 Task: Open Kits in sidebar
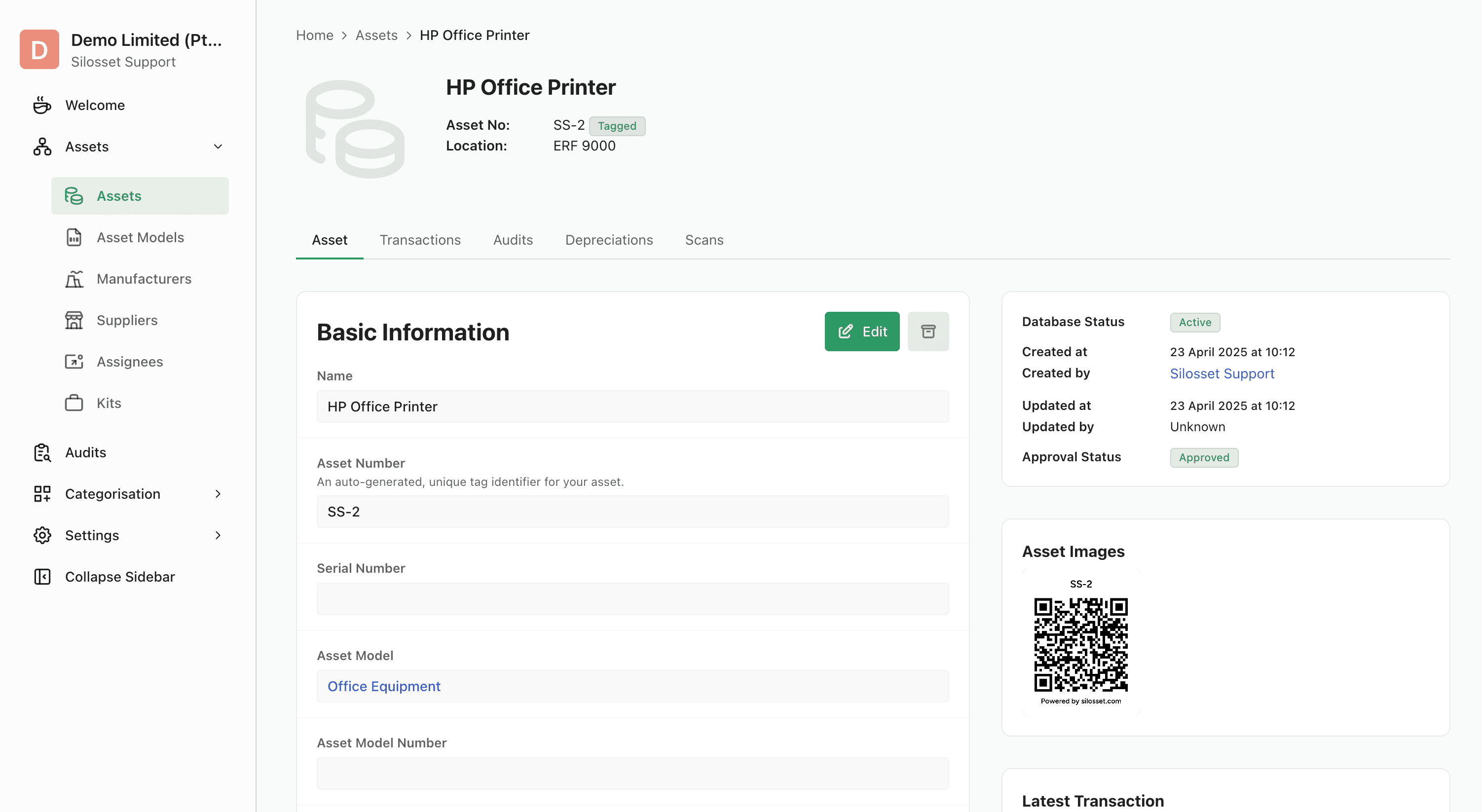click(x=109, y=403)
